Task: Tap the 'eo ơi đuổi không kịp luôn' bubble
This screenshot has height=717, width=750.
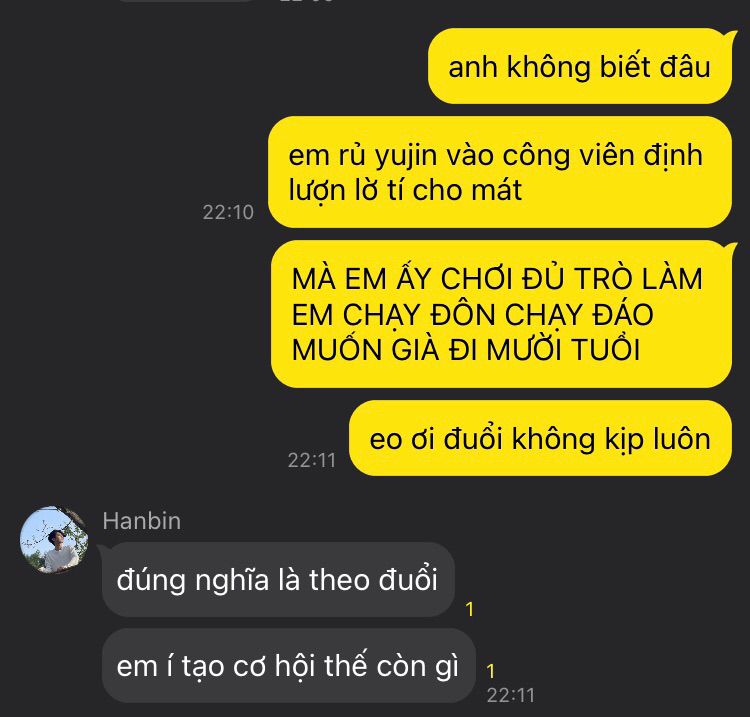Action: 540,438
